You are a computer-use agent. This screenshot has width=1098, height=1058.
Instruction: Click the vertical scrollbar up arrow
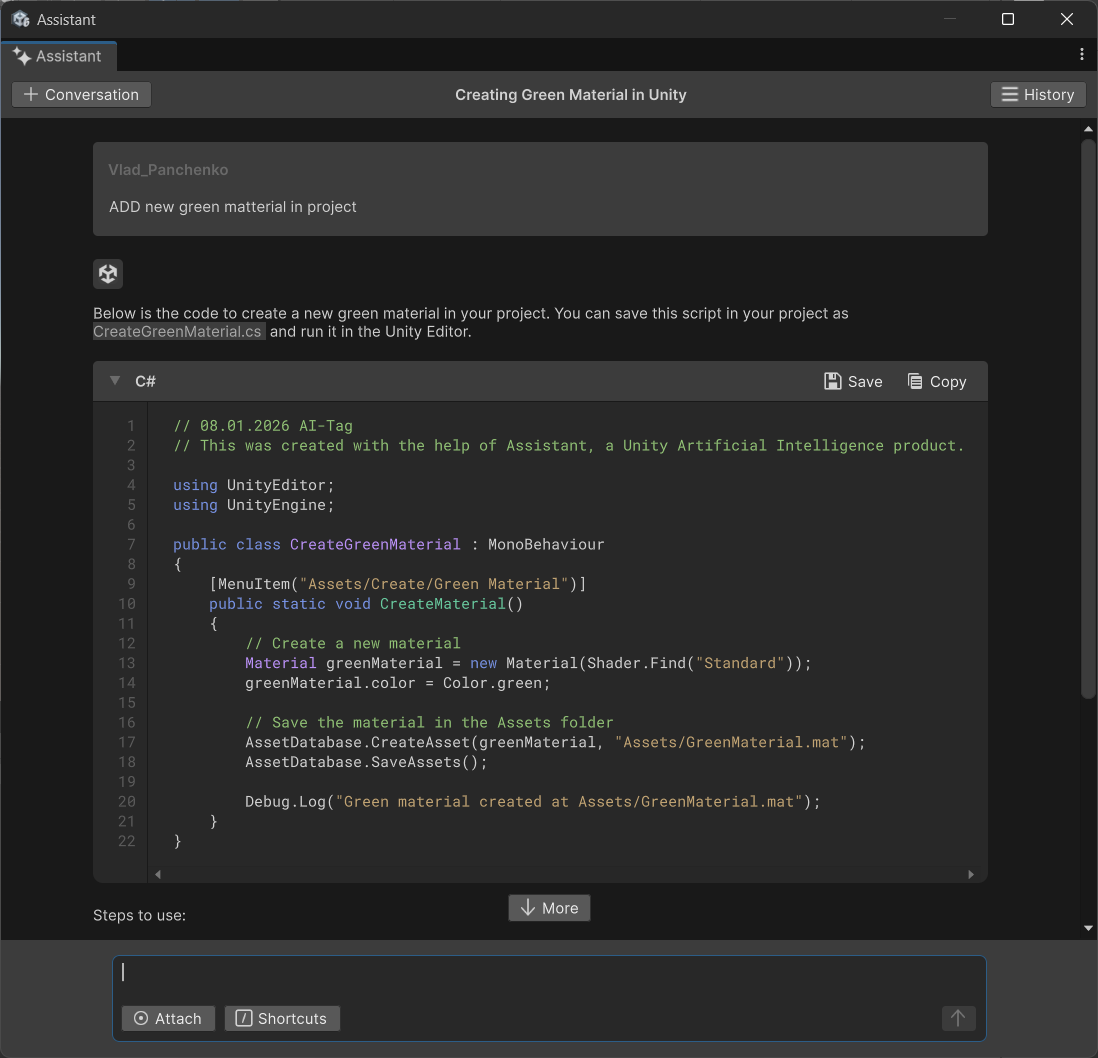[1088, 129]
